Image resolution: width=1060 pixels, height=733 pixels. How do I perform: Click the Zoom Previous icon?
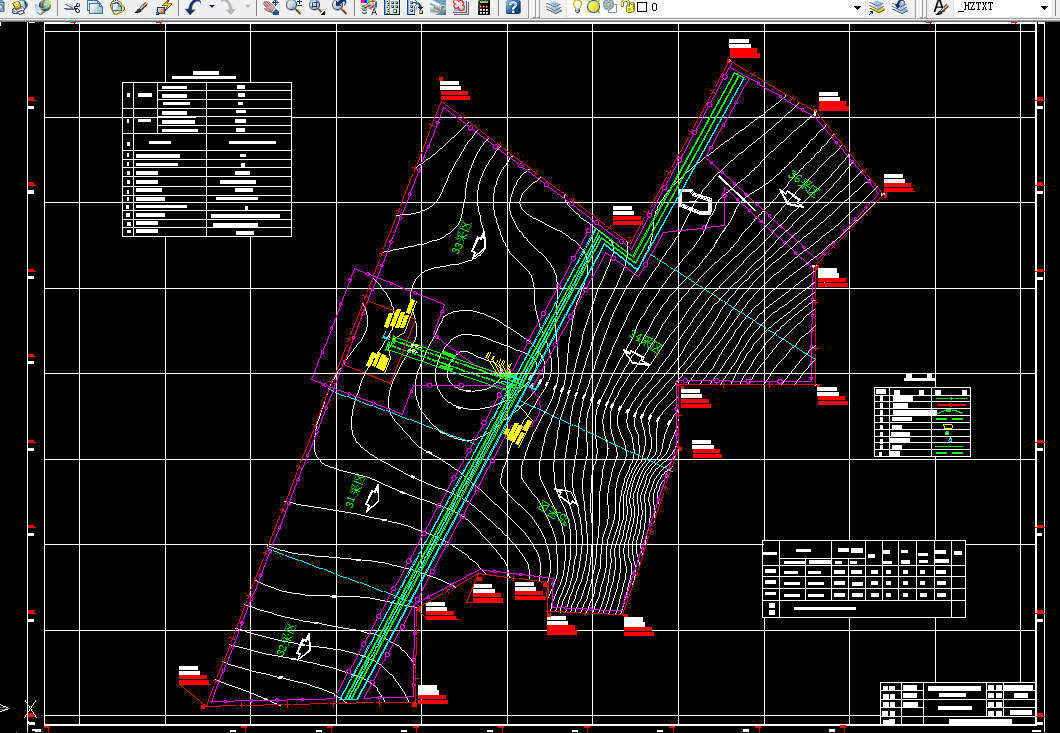(339, 7)
